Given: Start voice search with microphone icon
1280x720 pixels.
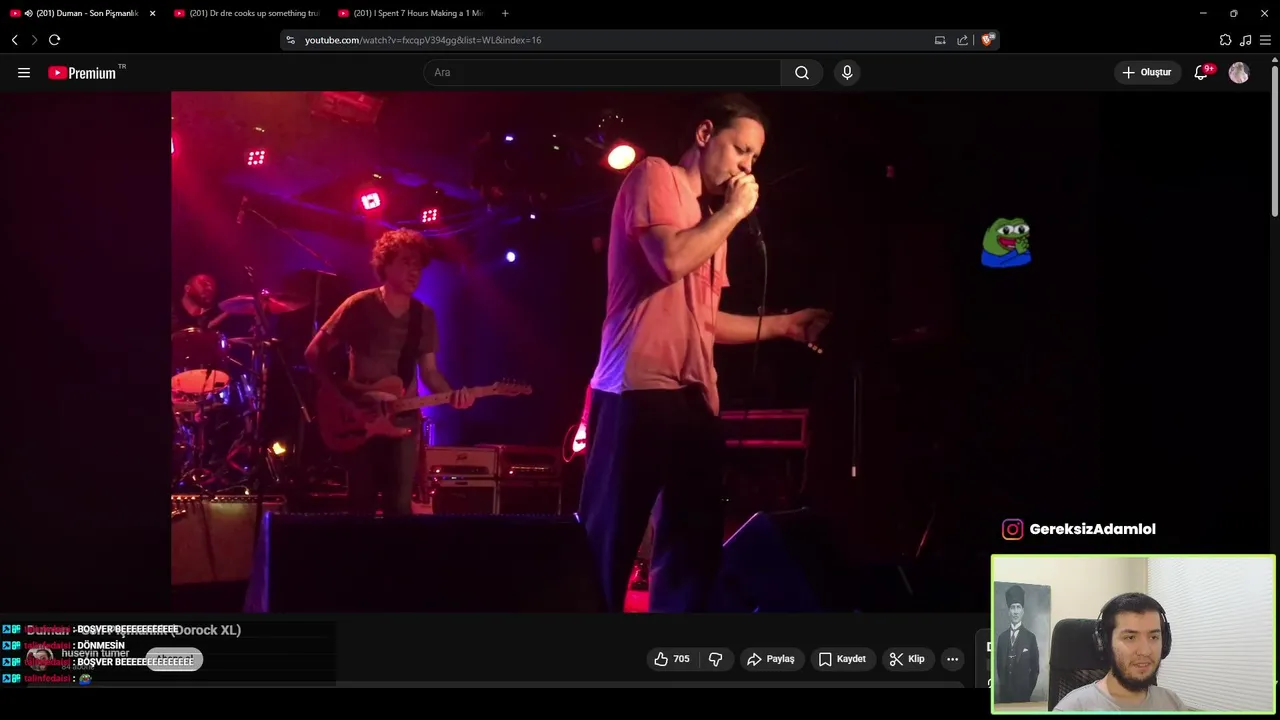Looking at the screenshot, I should 847,72.
